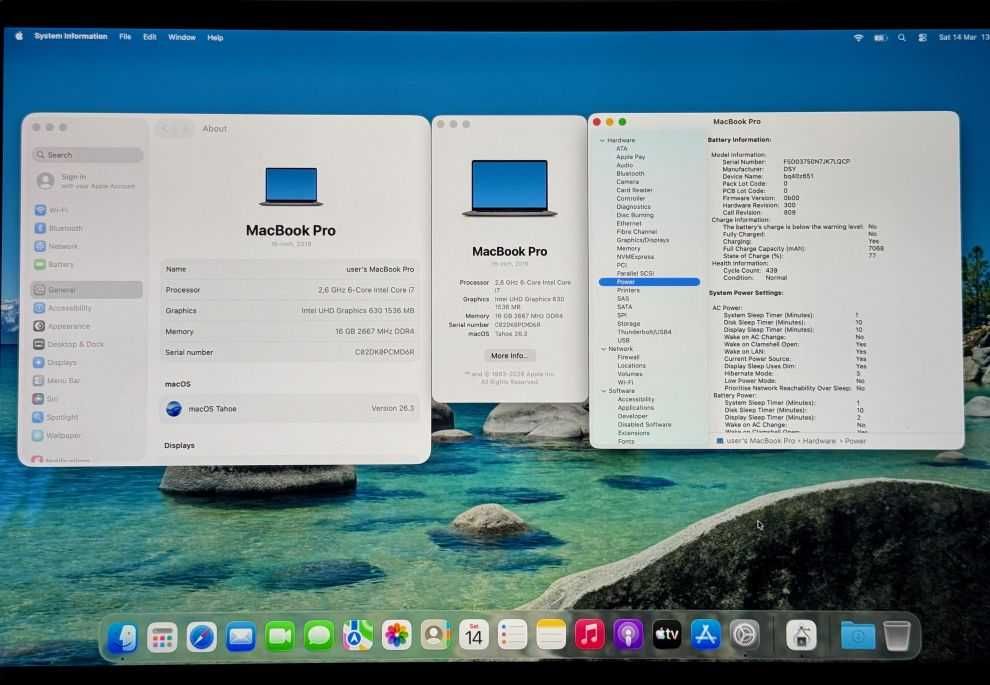This screenshot has width=990, height=685.
Task: Select Bluetooth in Settings sidebar
Action: [x=86, y=228]
